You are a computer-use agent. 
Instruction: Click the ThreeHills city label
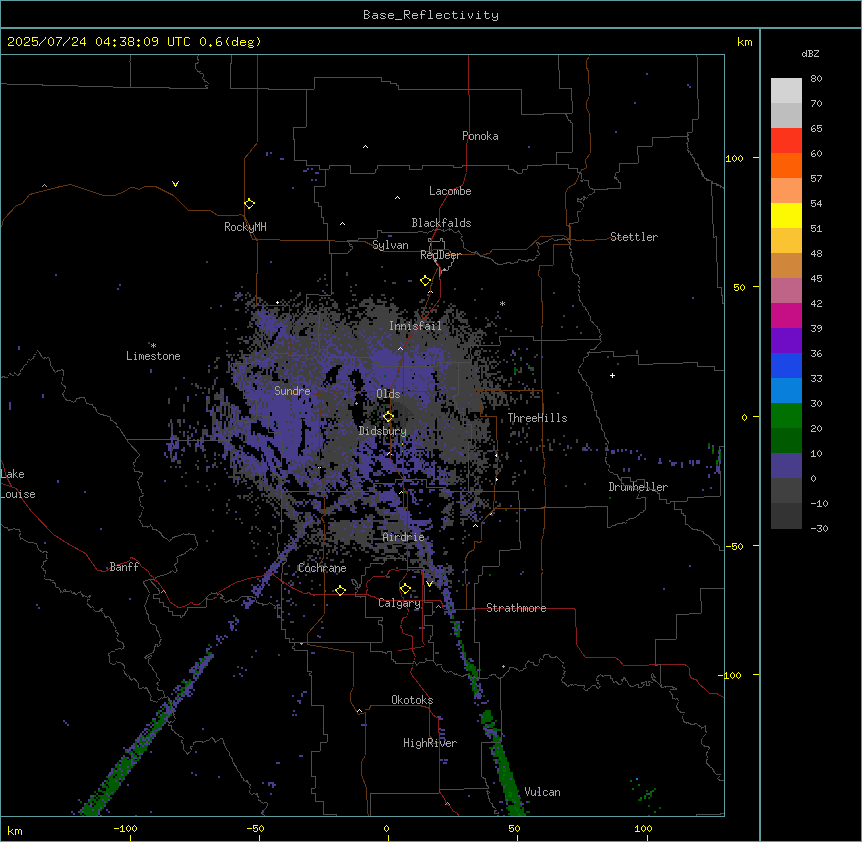click(537, 418)
